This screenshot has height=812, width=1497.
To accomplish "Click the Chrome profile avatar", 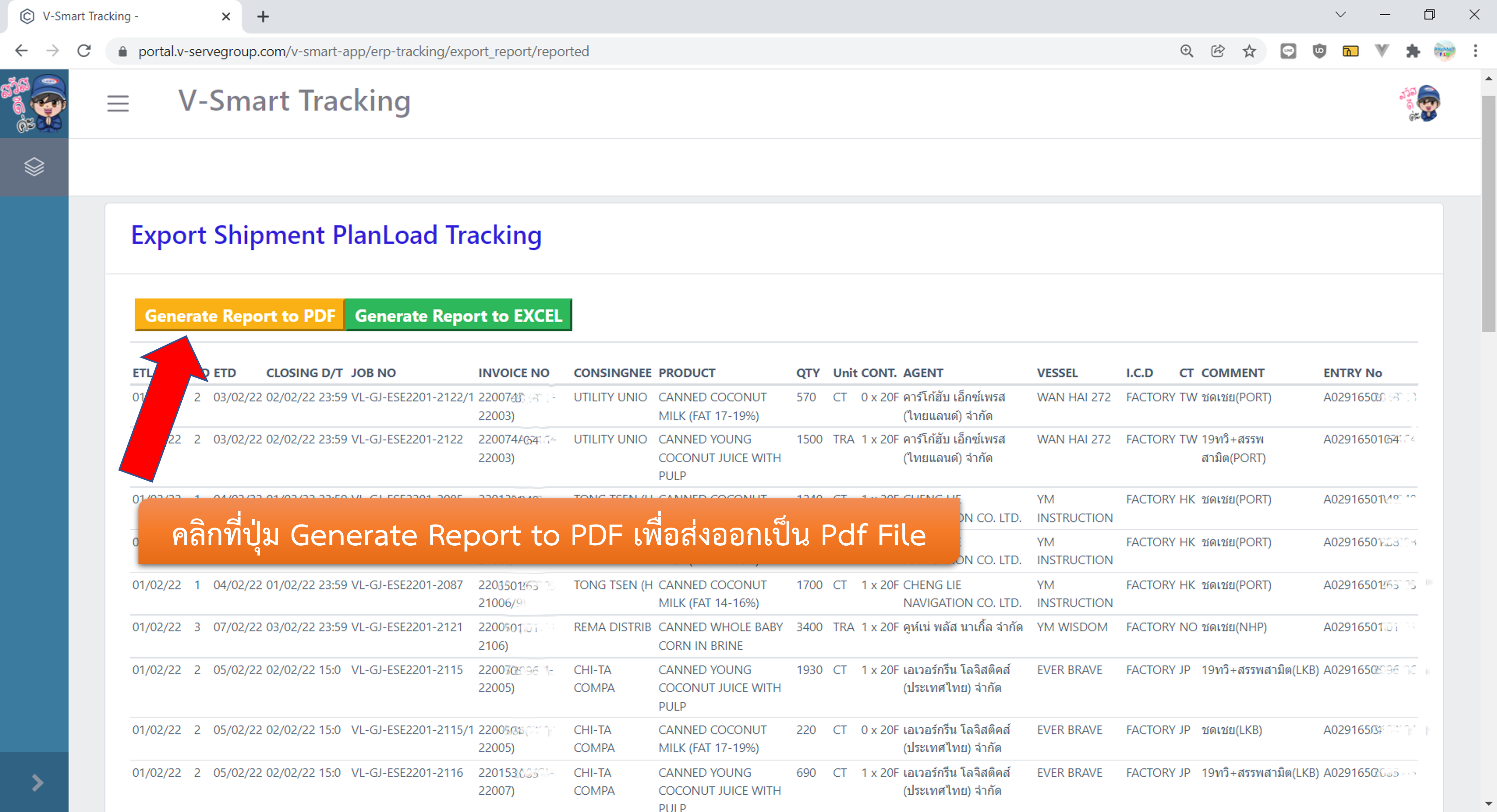I will [x=1445, y=51].
